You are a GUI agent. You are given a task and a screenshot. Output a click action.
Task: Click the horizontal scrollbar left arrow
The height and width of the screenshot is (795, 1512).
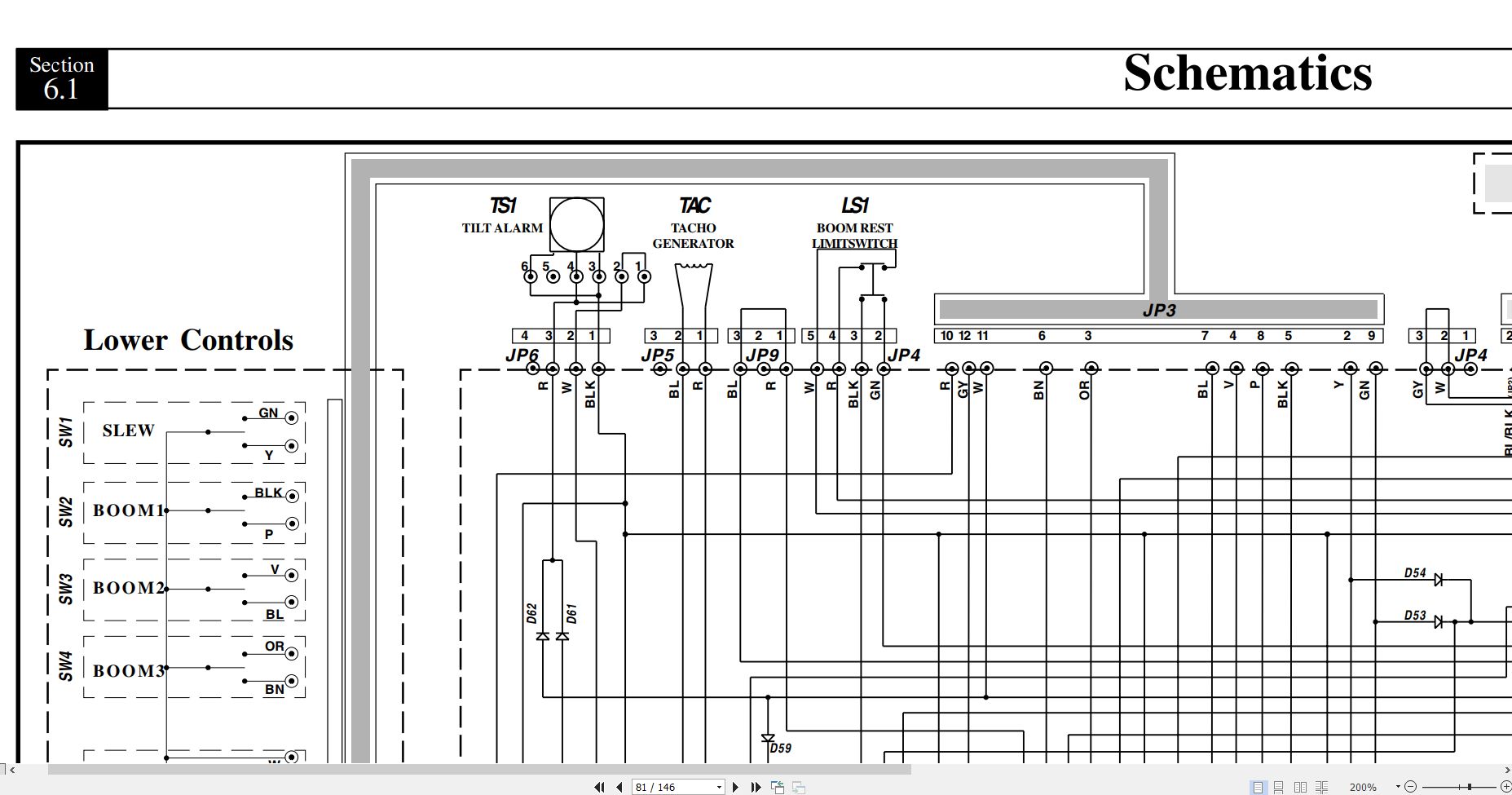pos(11,769)
